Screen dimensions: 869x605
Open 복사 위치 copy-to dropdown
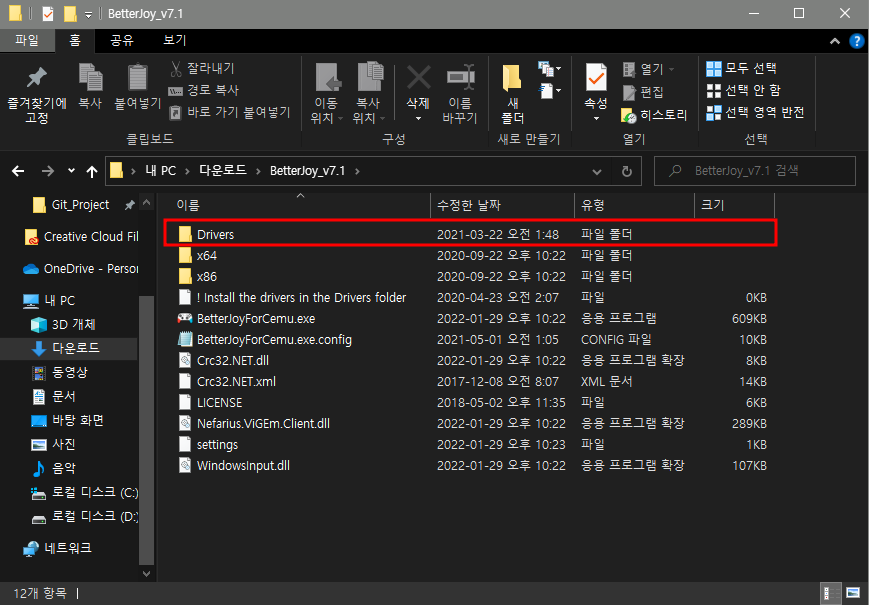(369, 93)
